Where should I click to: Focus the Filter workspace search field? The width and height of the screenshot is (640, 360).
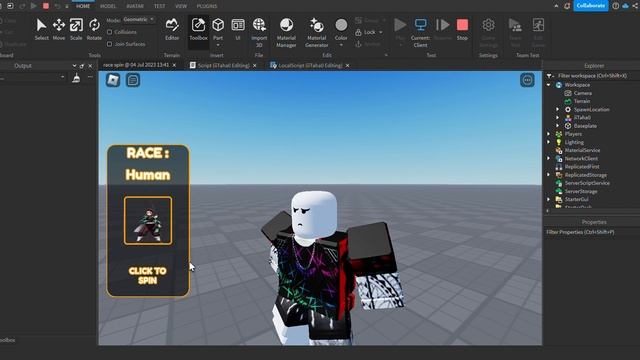pyautogui.click(x=592, y=76)
